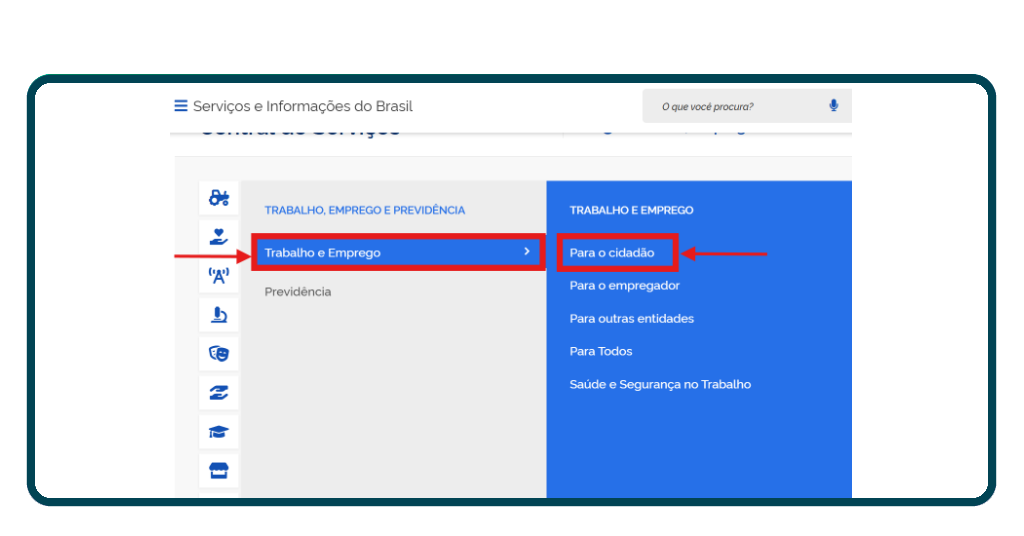Select the hand-with-heart social assistance icon
The image size is (1024, 536).
coord(218,237)
